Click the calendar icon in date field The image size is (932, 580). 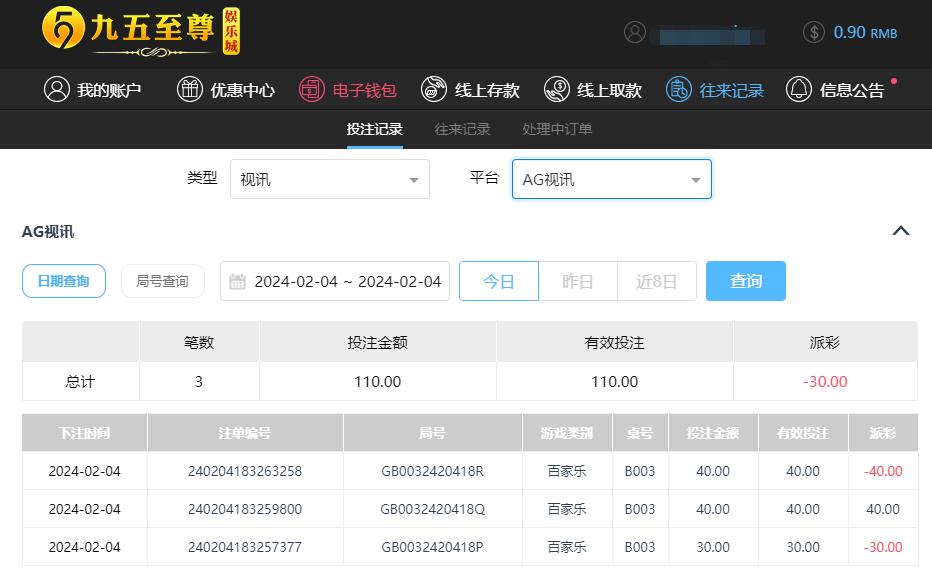pyautogui.click(x=237, y=281)
